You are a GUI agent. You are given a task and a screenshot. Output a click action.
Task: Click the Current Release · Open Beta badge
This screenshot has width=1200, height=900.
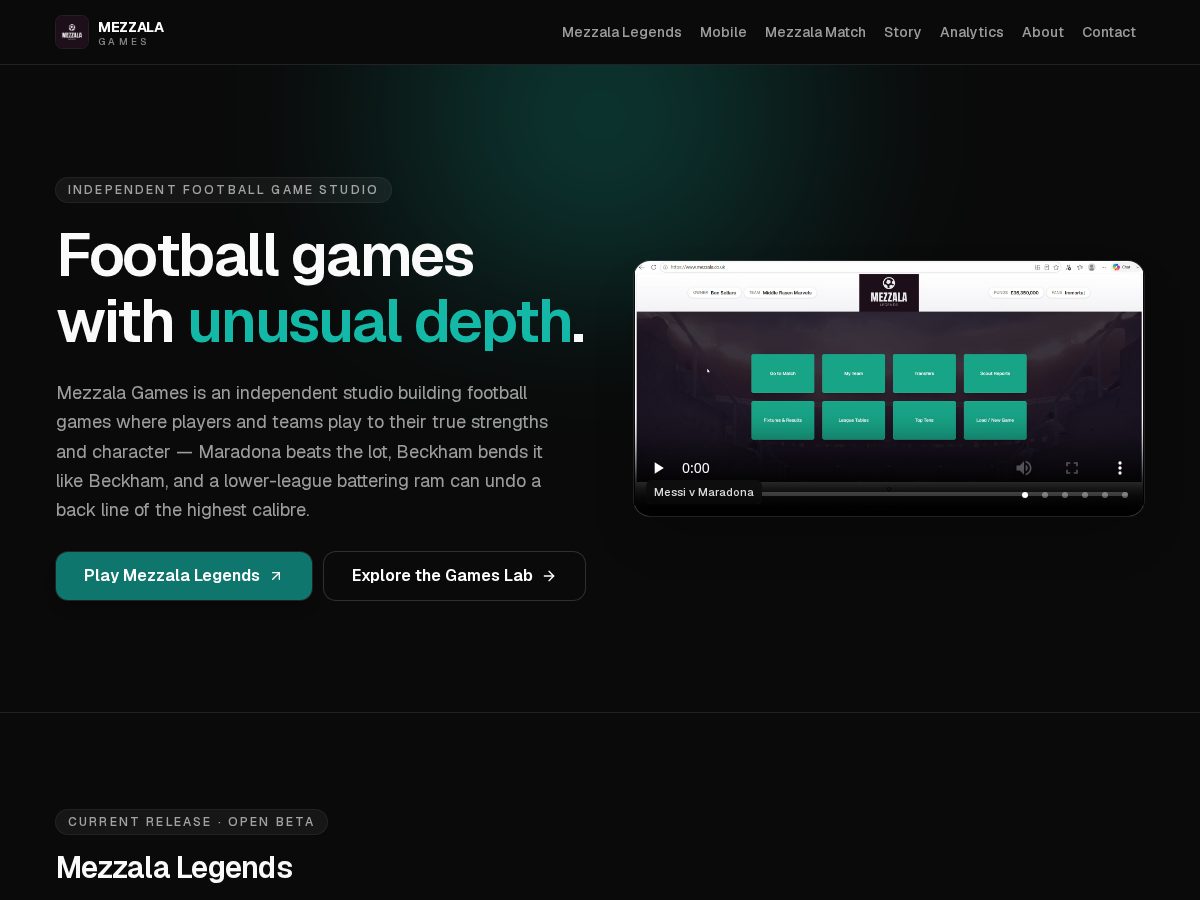click(x=191, y=822)
